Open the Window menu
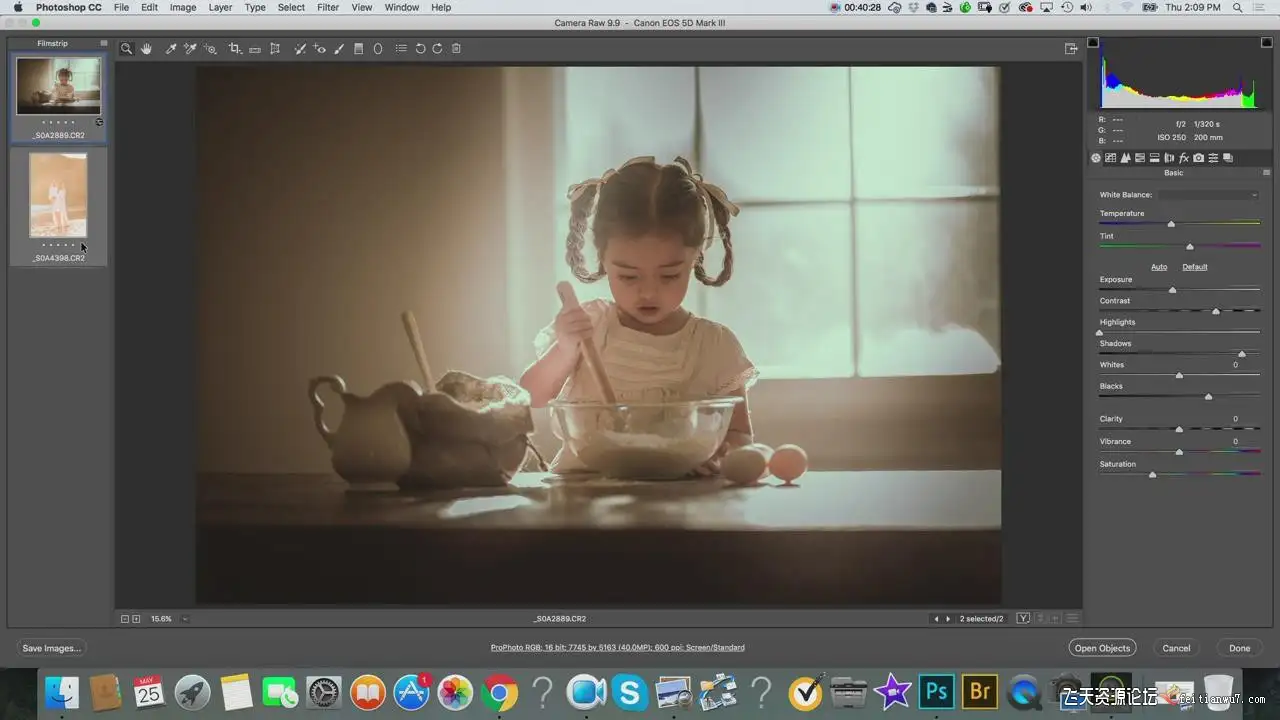Screen dimensions: 1280x720 point(402,7)
